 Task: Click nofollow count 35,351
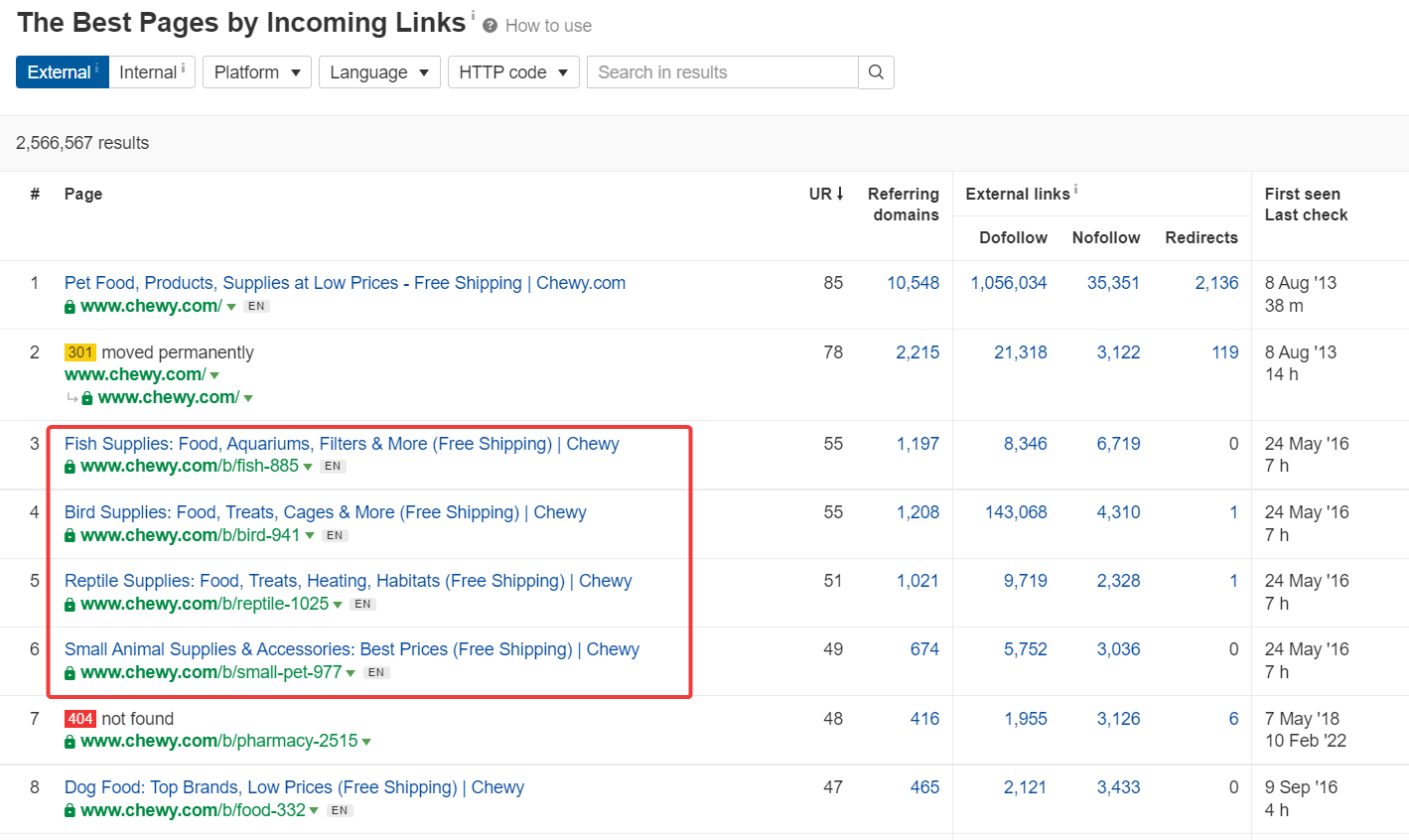(1113, 283)
